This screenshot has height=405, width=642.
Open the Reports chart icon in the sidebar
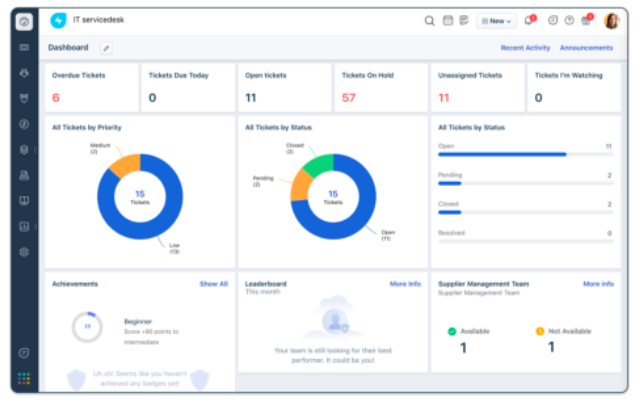(x=24, y=226)
